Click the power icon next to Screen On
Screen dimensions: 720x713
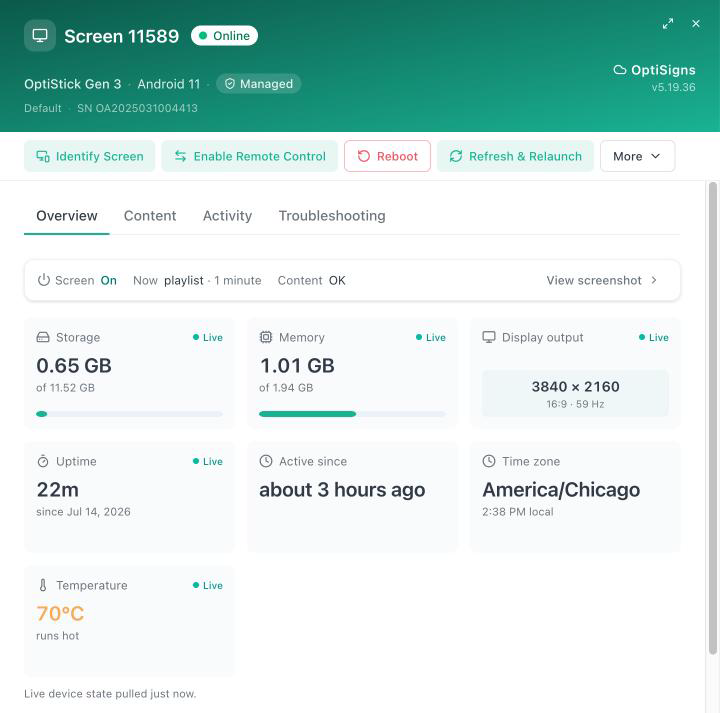click(x=44, y=280)
